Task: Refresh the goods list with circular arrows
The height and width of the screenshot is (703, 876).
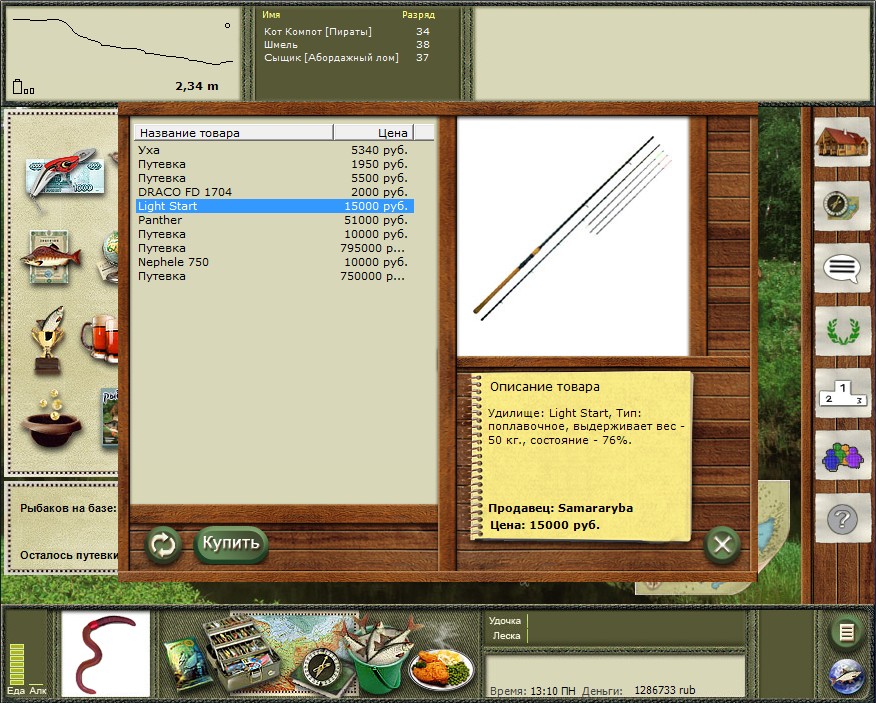Action: 162,545
